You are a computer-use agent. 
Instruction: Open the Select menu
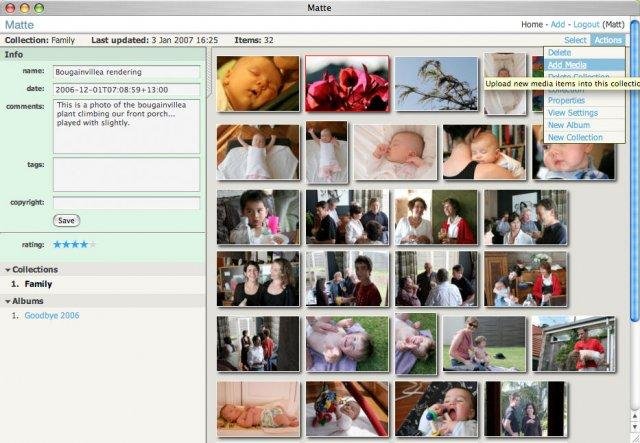click(575, 40)
